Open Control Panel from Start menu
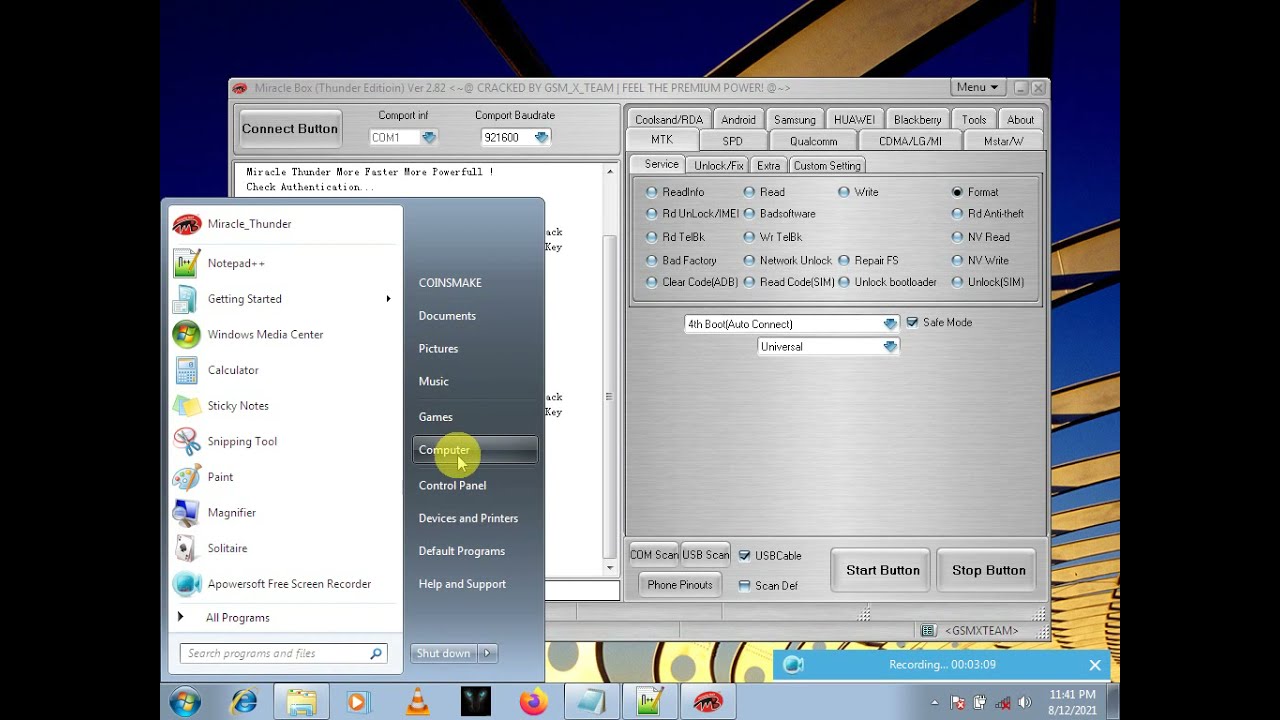Screen dimensions: 1280x720 click(x=475, y=486)
